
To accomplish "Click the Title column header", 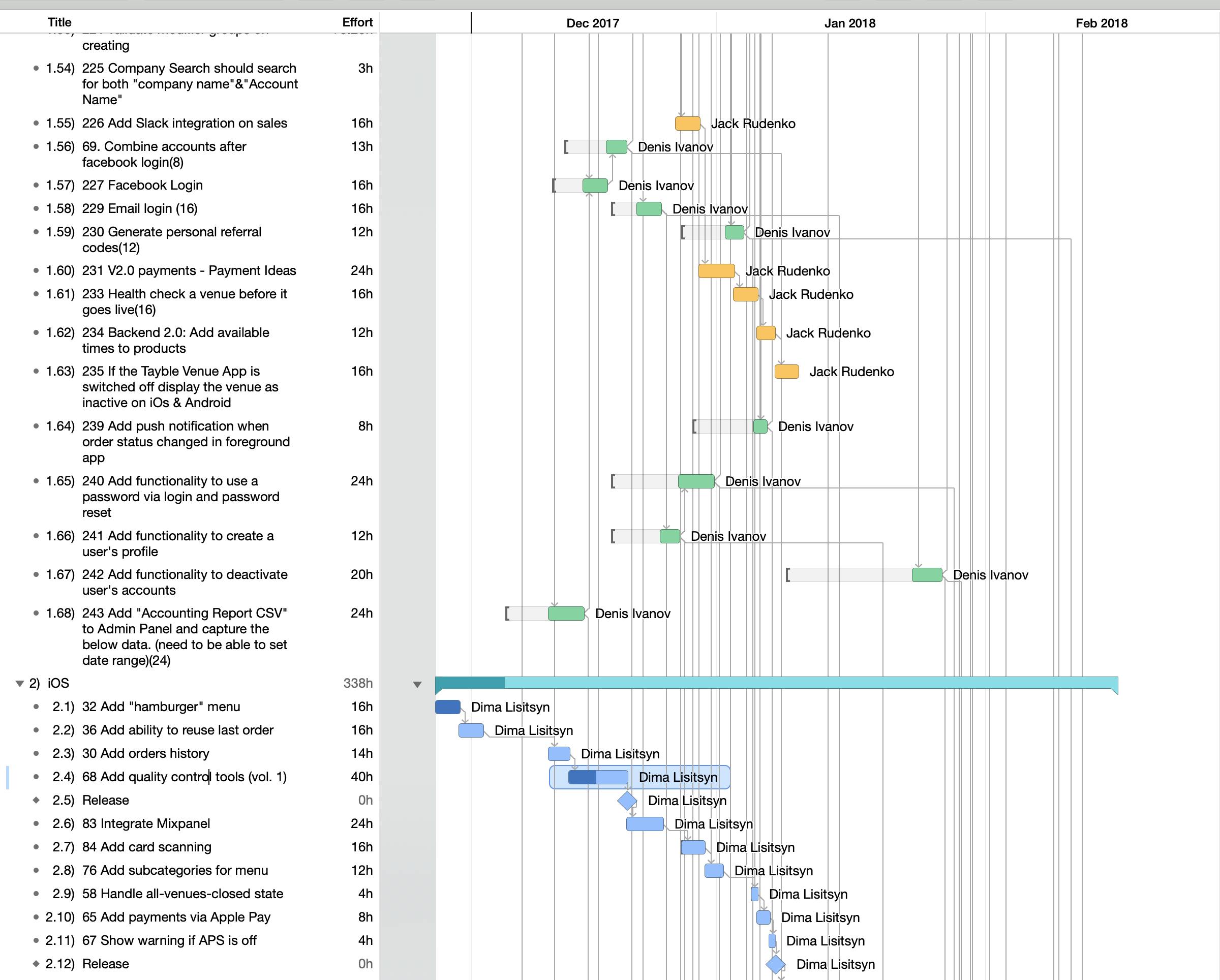I will (59, 22).
